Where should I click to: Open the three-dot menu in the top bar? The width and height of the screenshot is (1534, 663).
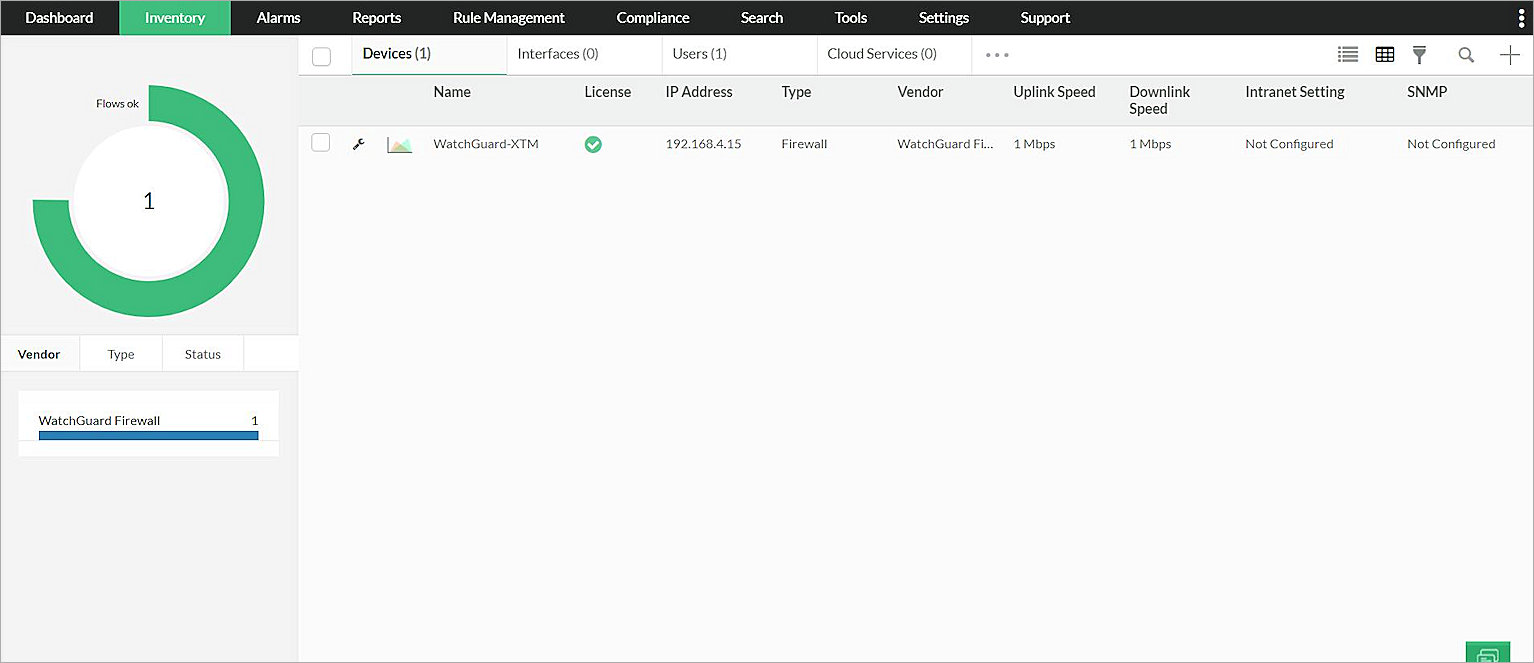[1520, 17]
